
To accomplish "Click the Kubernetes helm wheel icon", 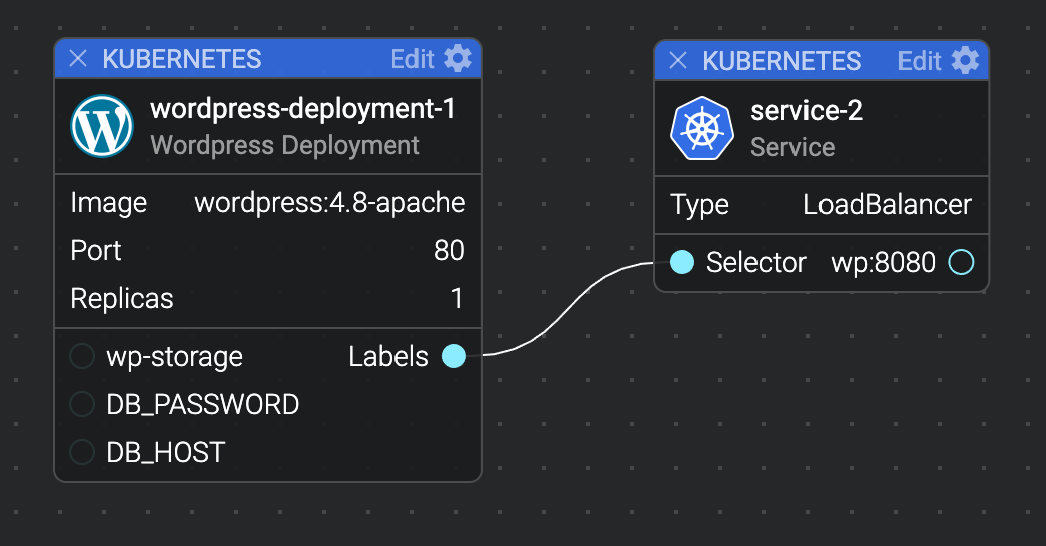I will click(702, 128).
